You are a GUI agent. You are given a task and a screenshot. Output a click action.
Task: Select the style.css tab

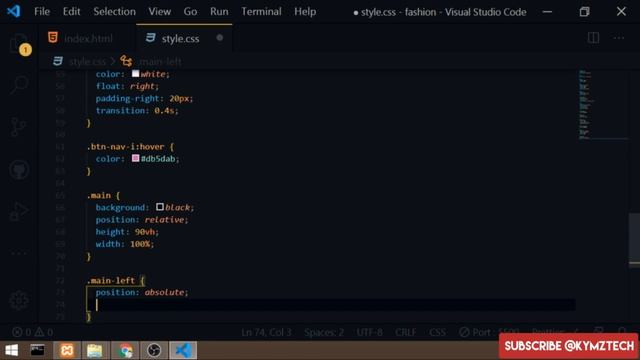(x=184, y=38)
